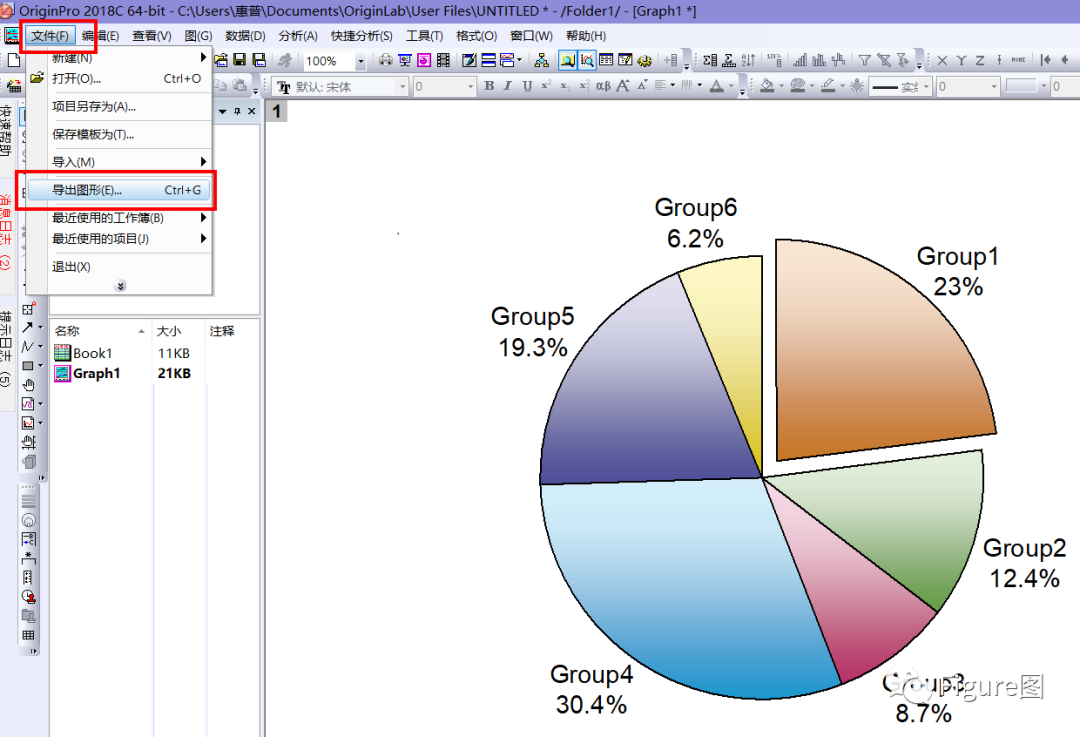
Task: Choose 保存模板为(T)... menu entry
Action: [118, 134]
